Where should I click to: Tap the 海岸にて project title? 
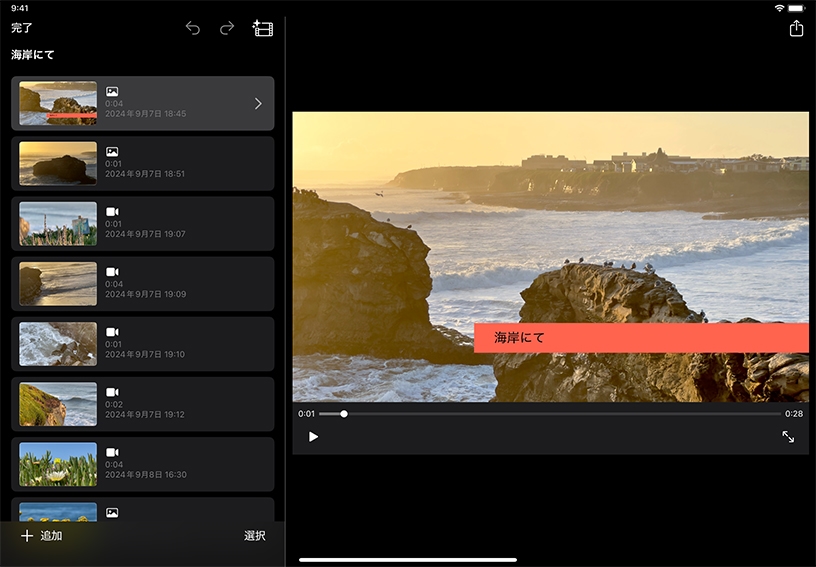pos(33,55)
